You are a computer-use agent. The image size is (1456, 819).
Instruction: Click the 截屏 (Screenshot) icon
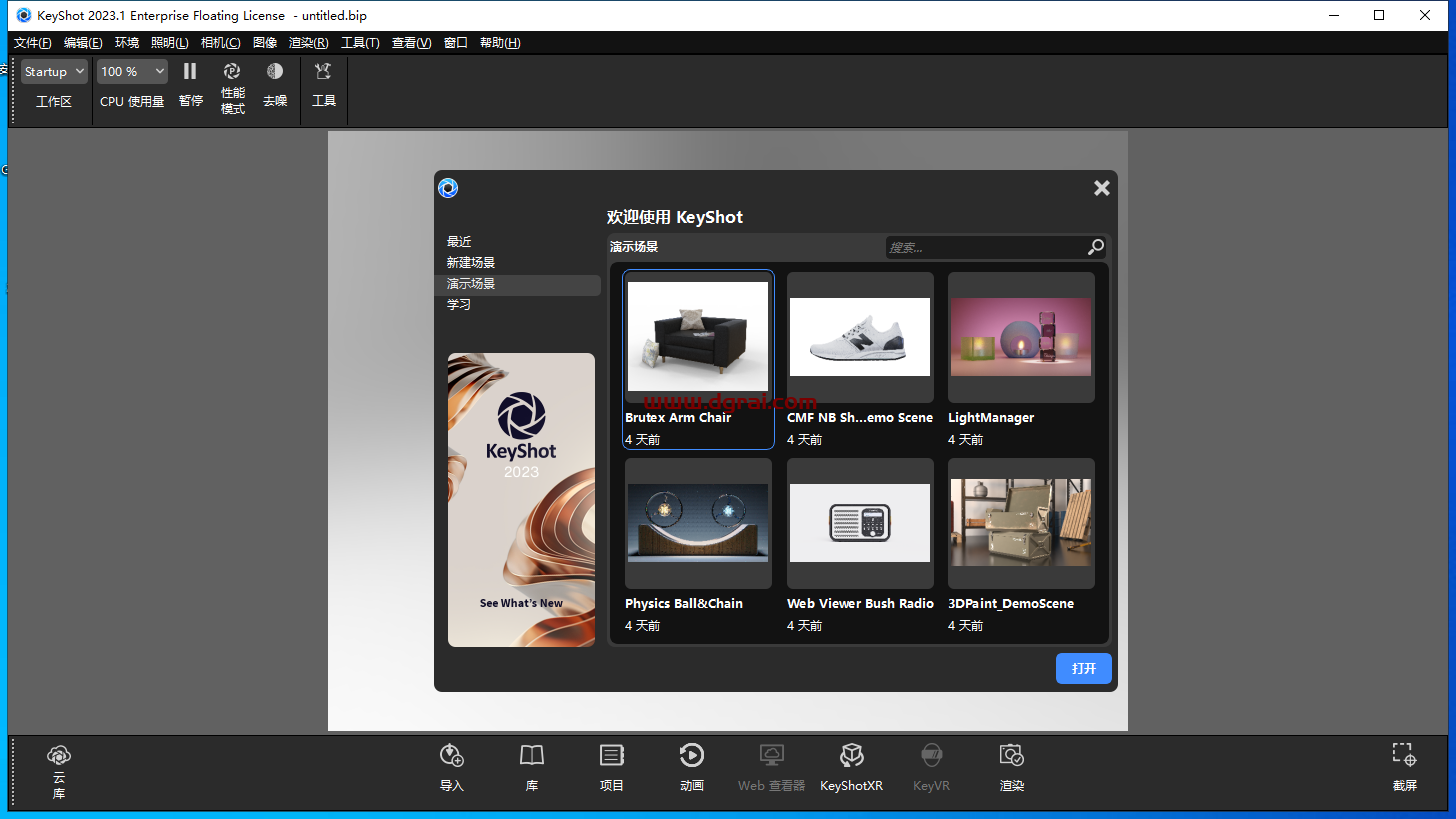click(x=1403, y=768)
